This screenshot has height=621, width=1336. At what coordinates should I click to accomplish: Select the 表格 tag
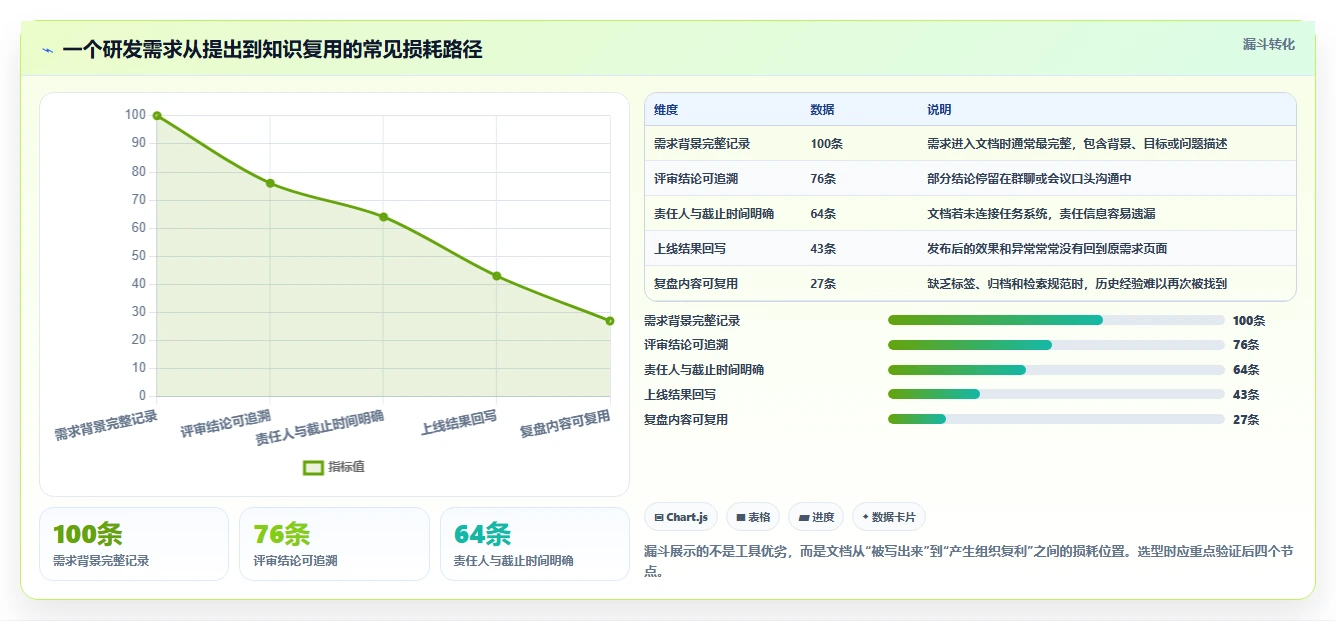753,517
